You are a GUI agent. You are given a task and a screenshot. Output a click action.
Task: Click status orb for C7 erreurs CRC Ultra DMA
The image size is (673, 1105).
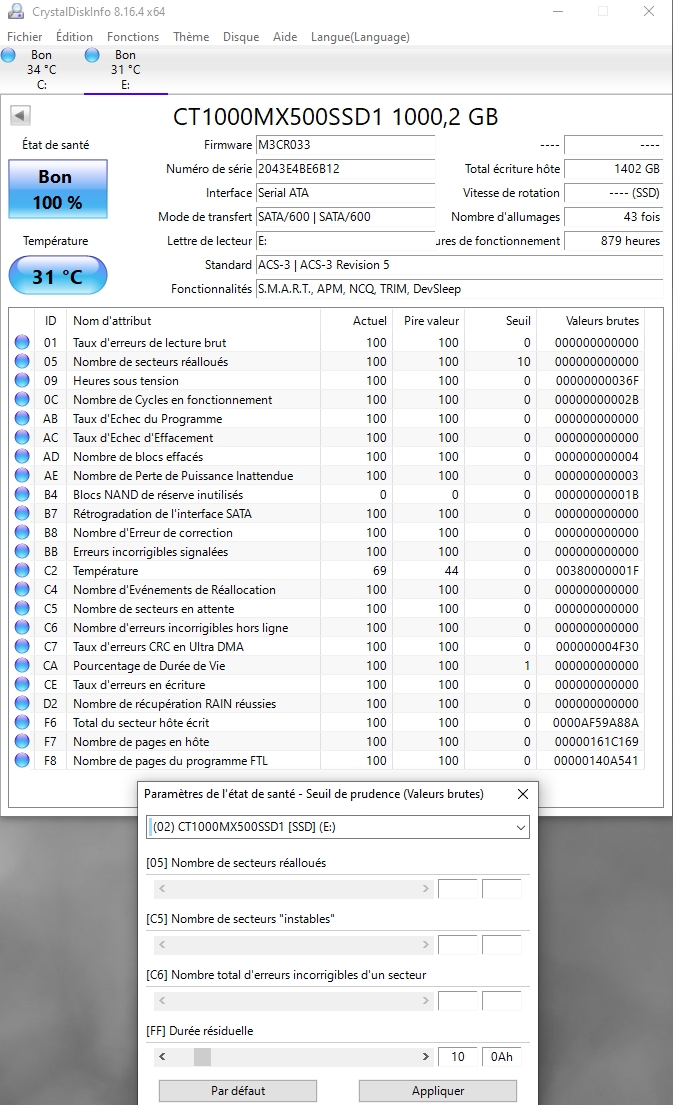23,646
